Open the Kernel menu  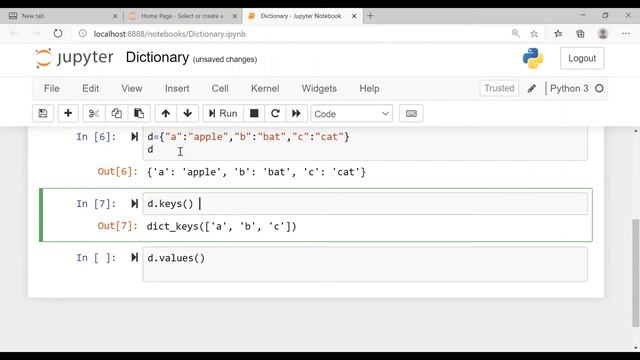(x=265, y=89)
